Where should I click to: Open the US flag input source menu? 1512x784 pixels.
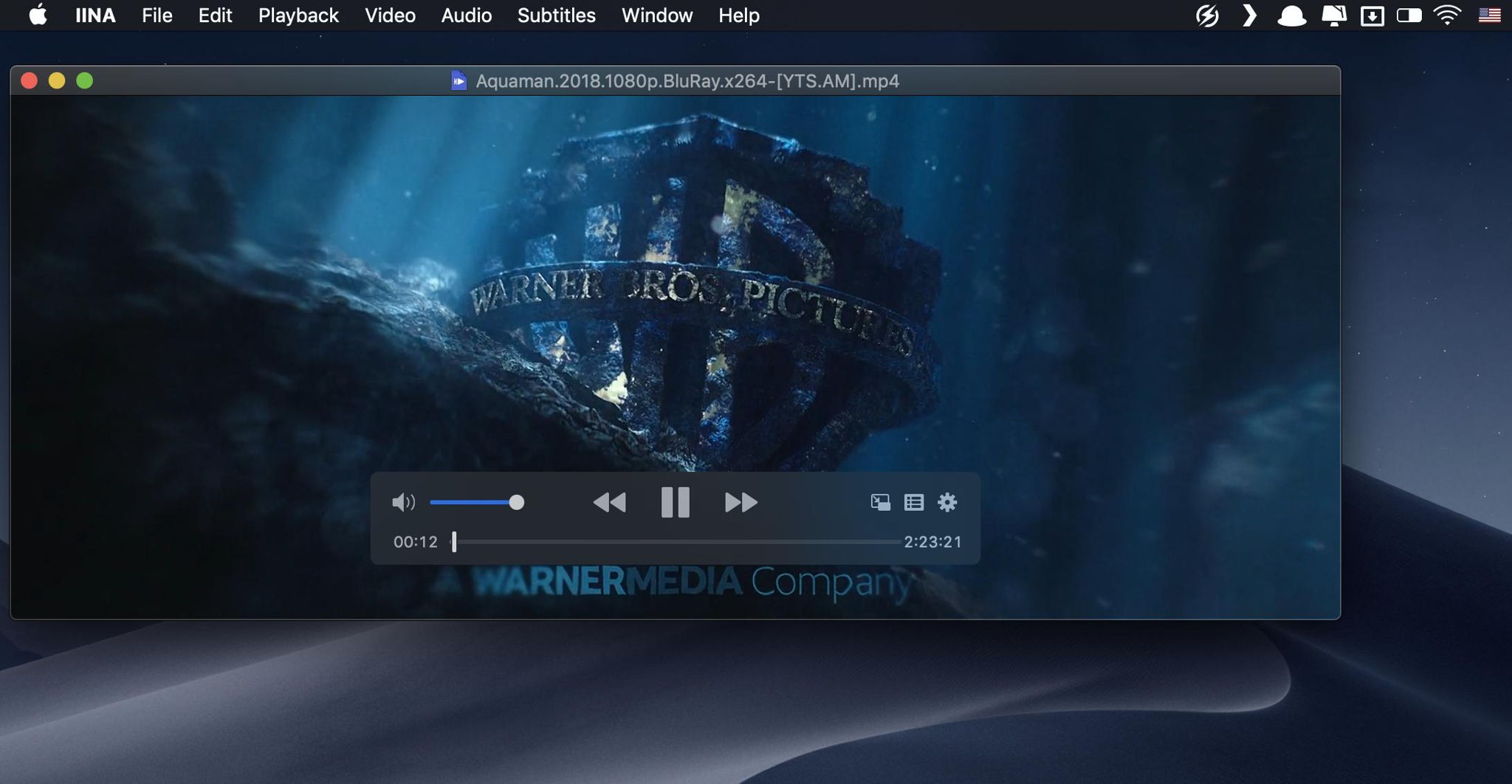pos(1489,16)
